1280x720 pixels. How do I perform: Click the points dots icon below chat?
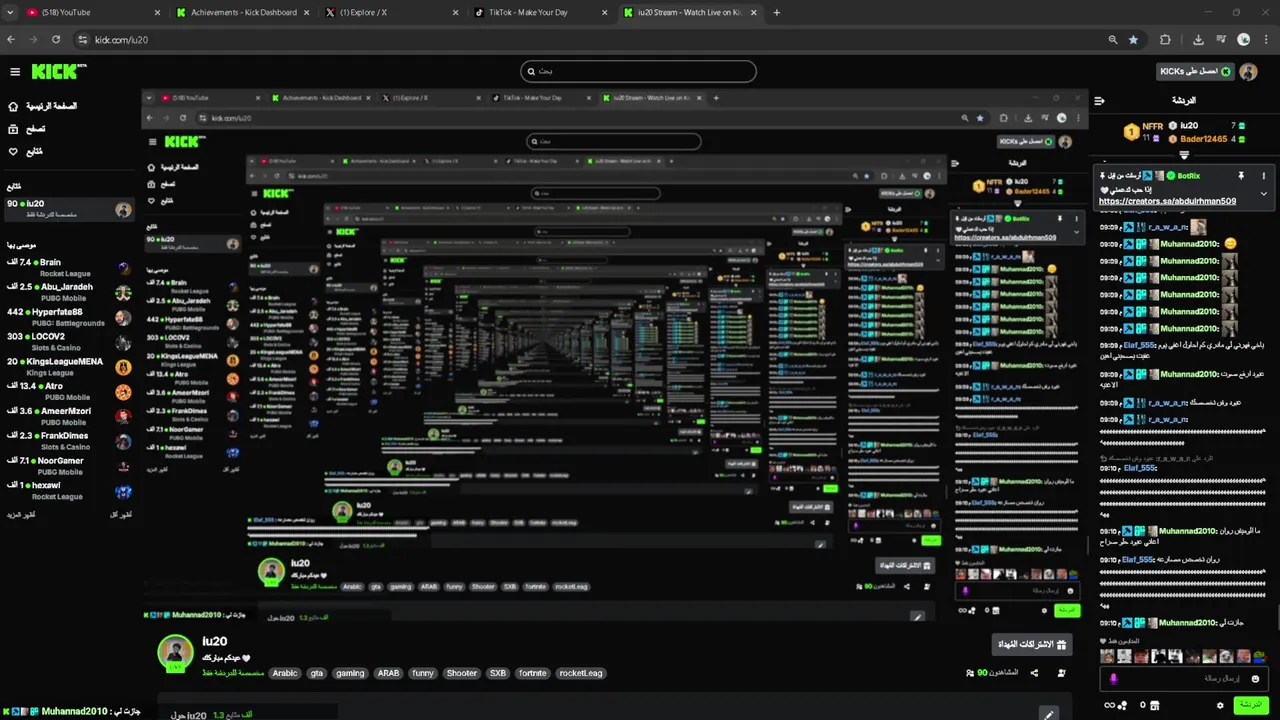[1121, 706]
